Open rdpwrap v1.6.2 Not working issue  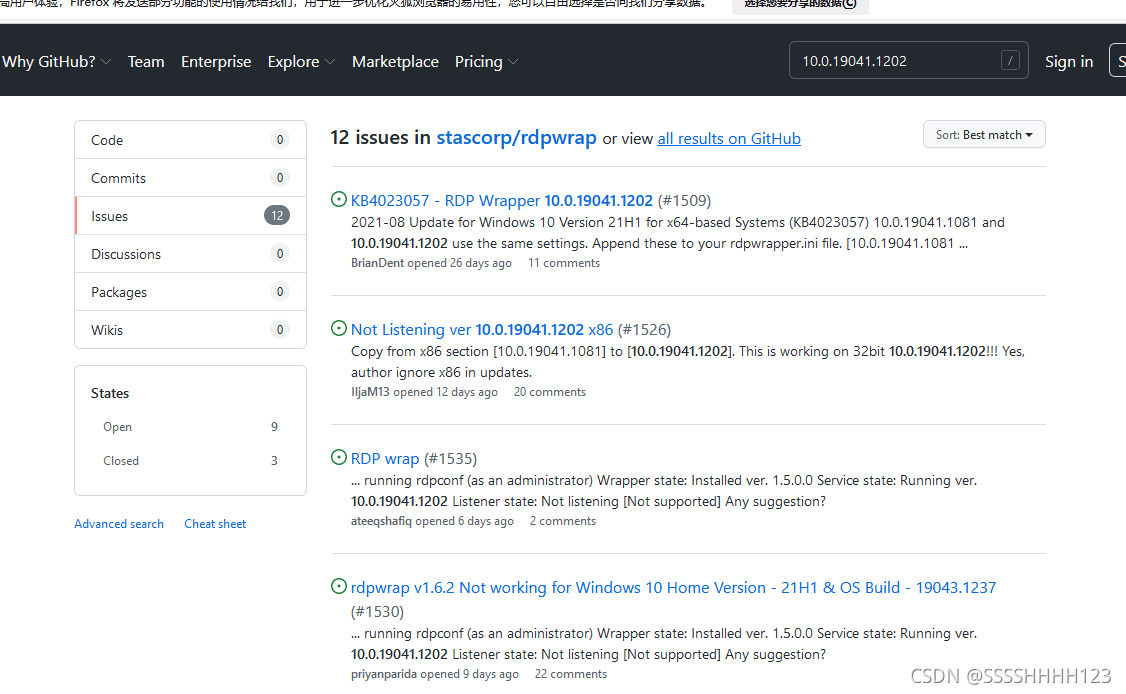point(673,588)
